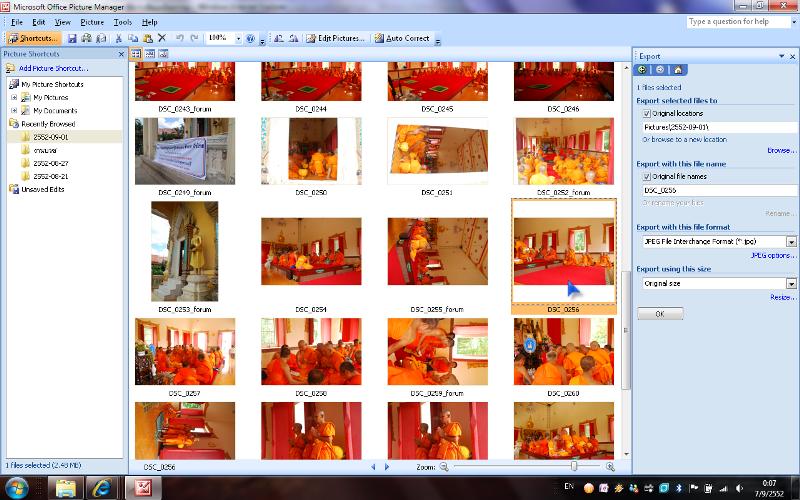Viewport: 800px width, 500px height.
Task: Switch to Single Picture view icon
Action: click(x=163, y=54)
